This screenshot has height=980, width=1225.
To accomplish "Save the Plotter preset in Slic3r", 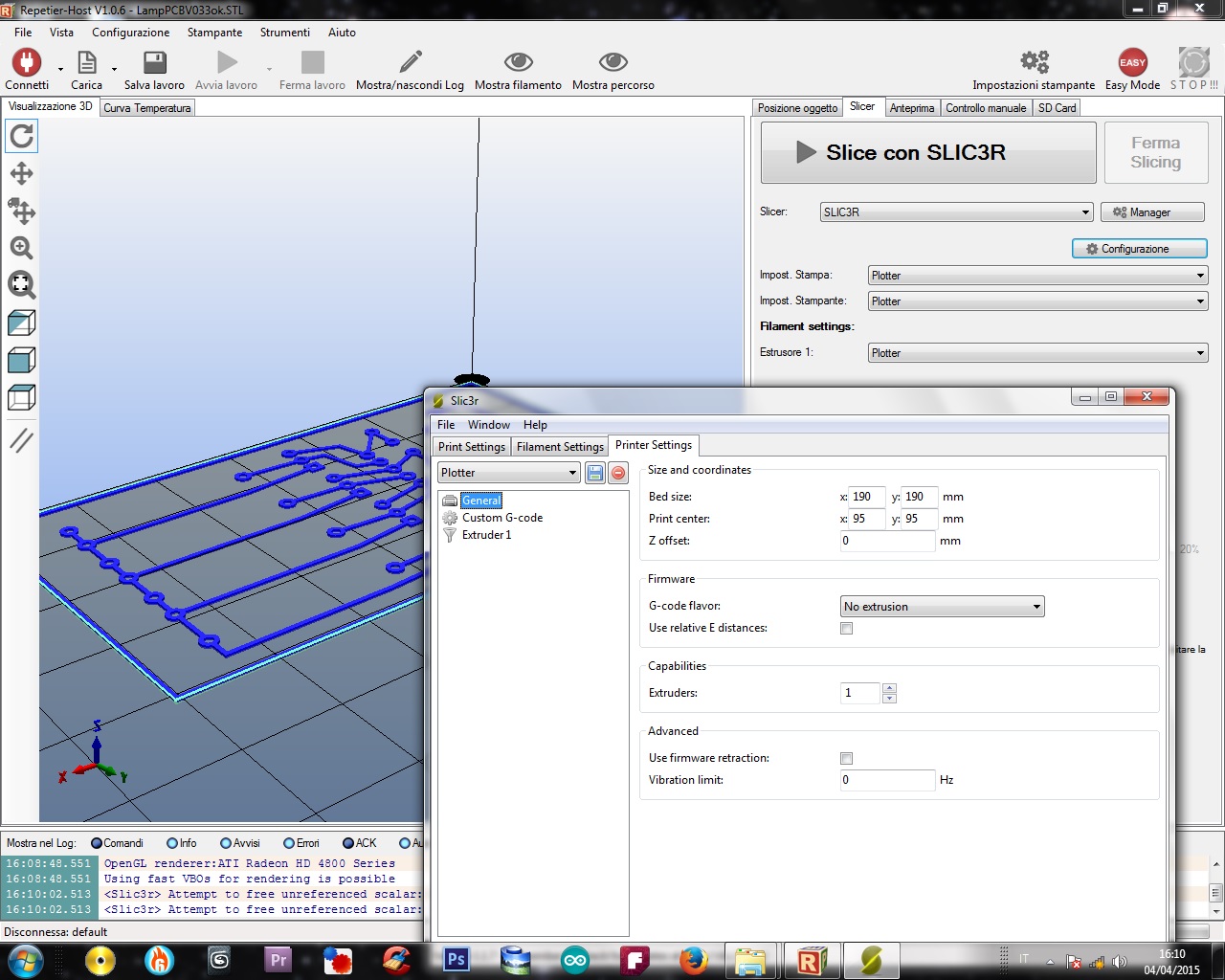I will click(595, 473).
